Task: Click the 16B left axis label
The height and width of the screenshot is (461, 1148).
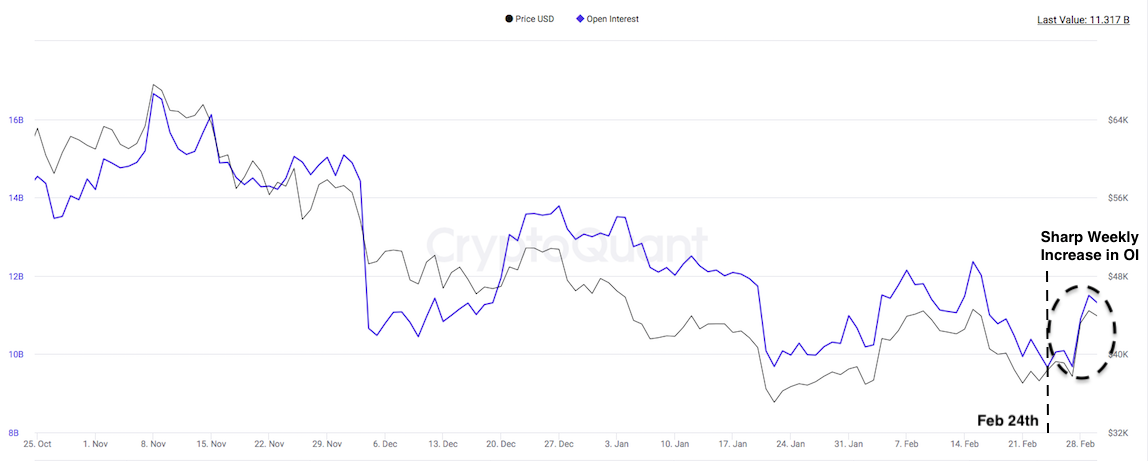Action: (x=16, y=120)
